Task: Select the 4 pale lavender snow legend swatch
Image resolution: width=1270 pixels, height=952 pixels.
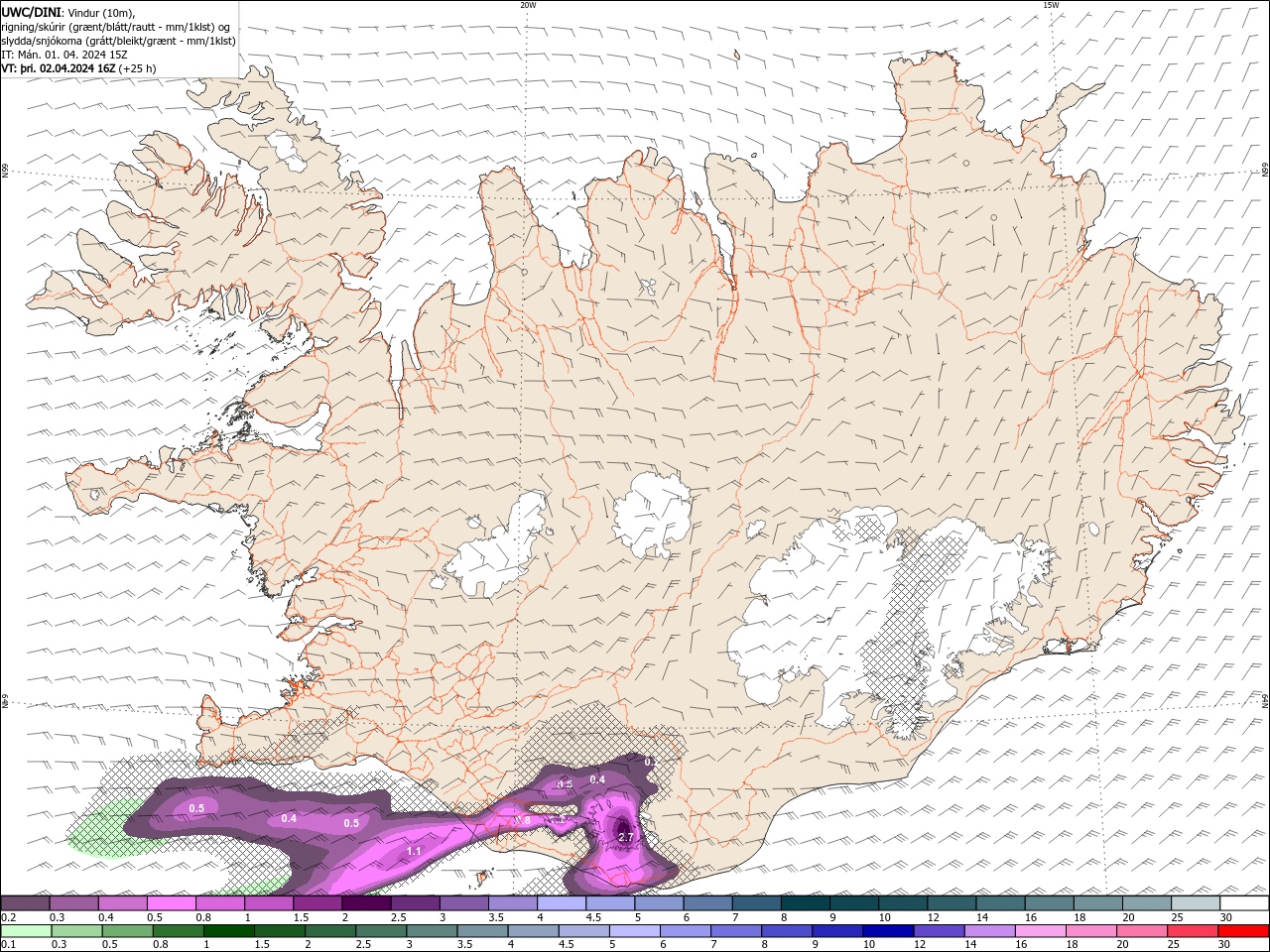Action: click(x=562, y=903)
